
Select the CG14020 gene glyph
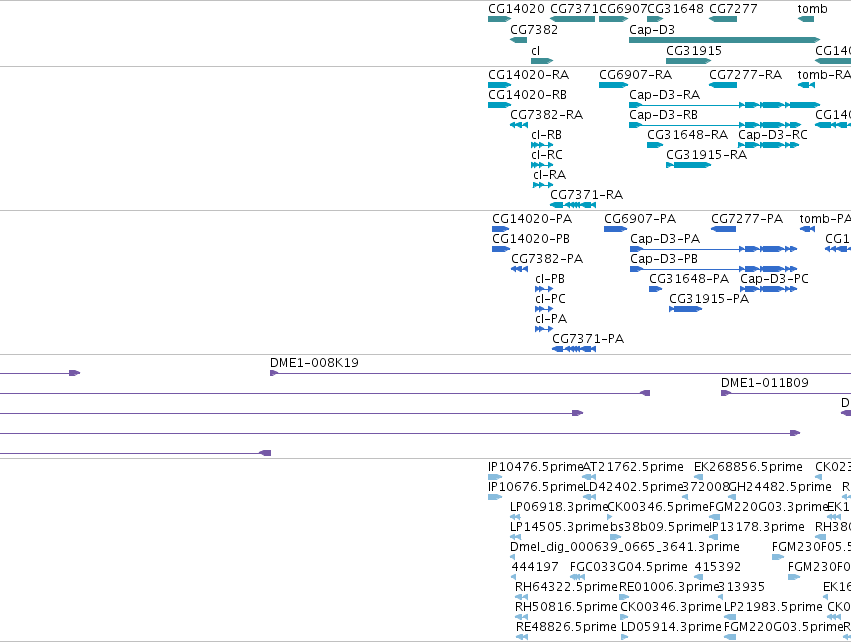(x=499, y=20)
